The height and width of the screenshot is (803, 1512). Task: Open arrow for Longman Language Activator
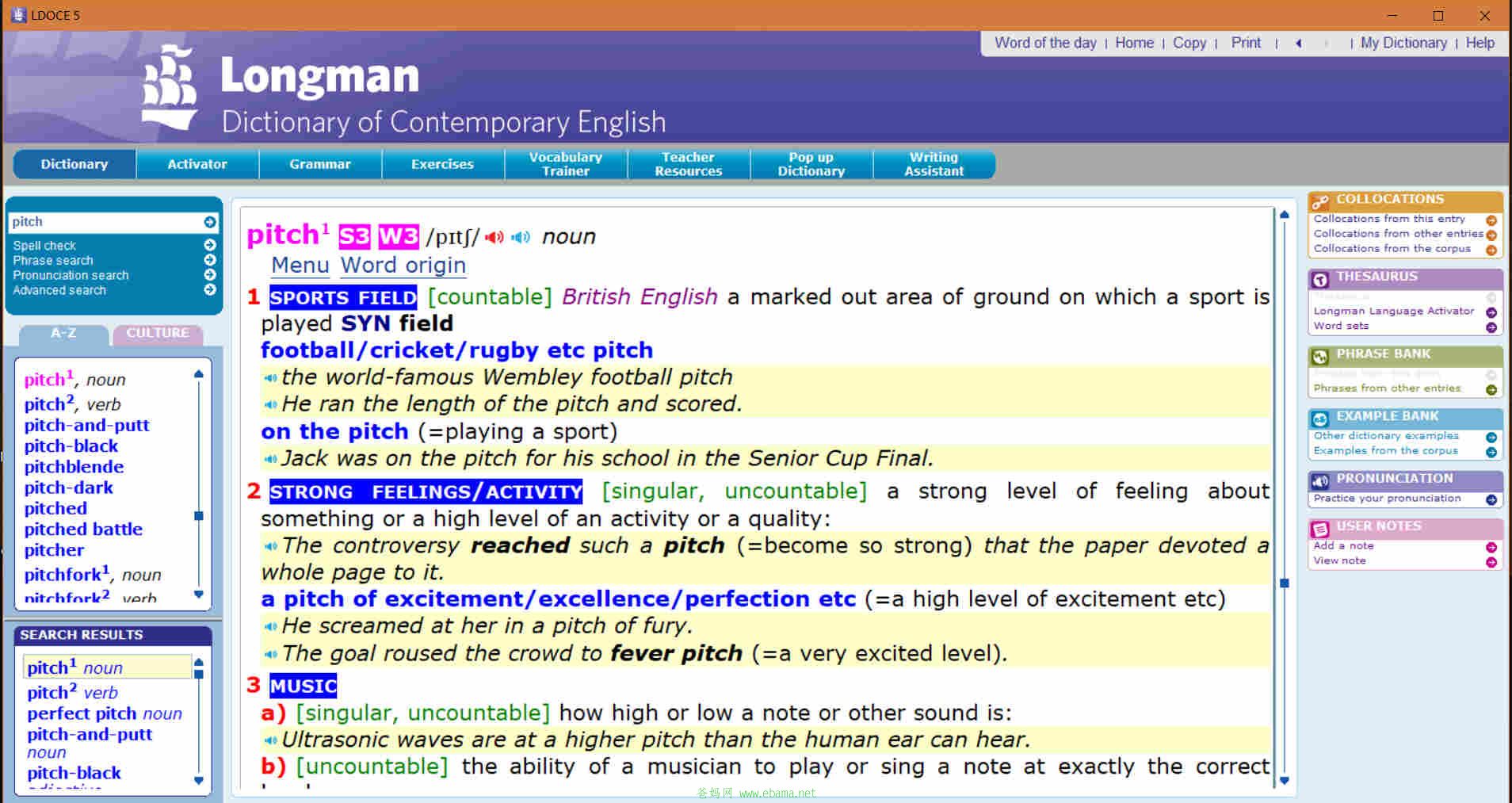[x=1491, y=312]
